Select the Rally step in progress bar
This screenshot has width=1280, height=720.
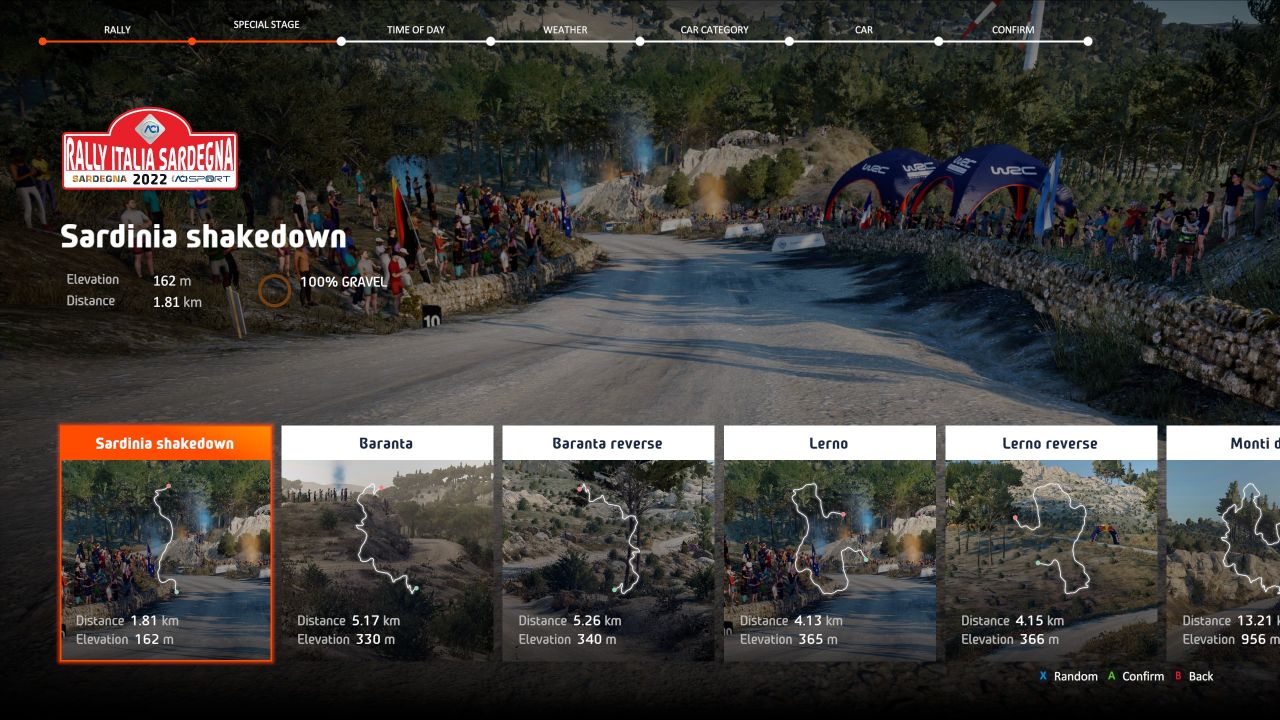(x=117, y=30)
